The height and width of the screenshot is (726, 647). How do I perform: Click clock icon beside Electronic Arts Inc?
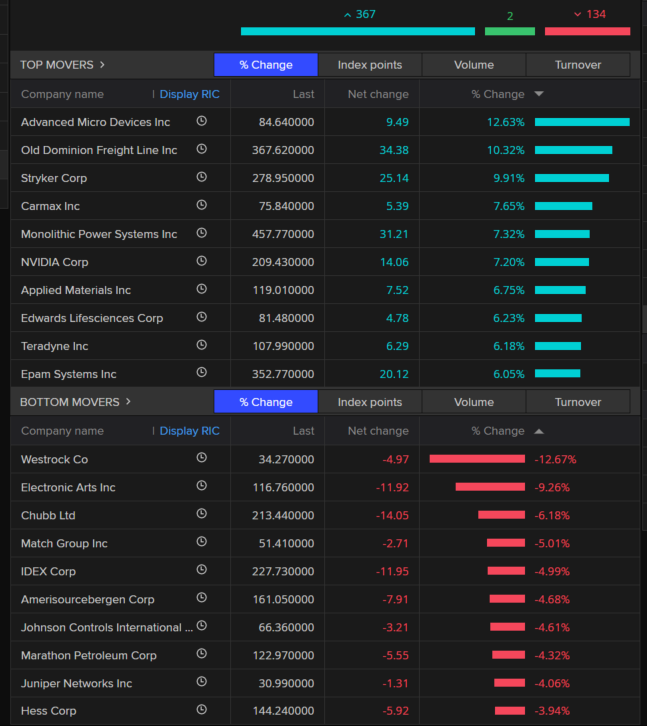point(201,486)
